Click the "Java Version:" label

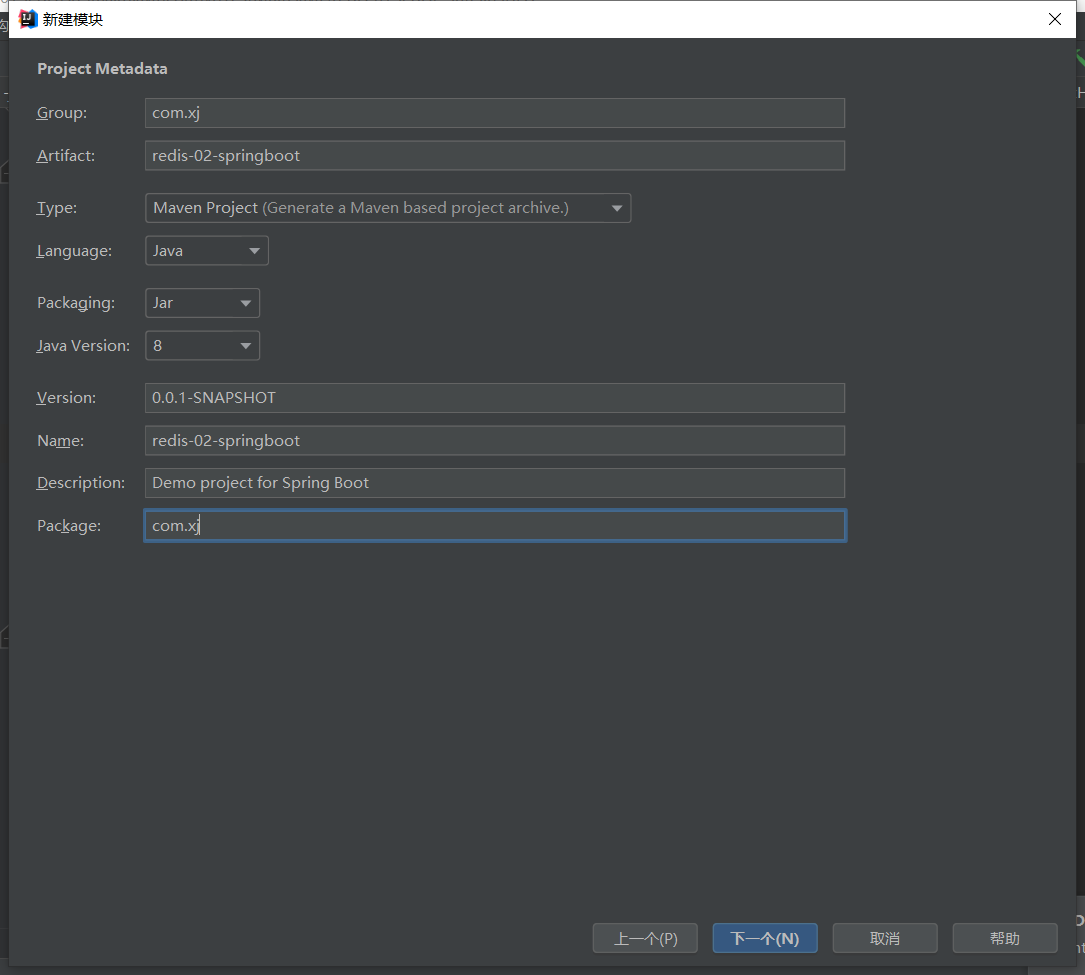(x=83, y=346)
